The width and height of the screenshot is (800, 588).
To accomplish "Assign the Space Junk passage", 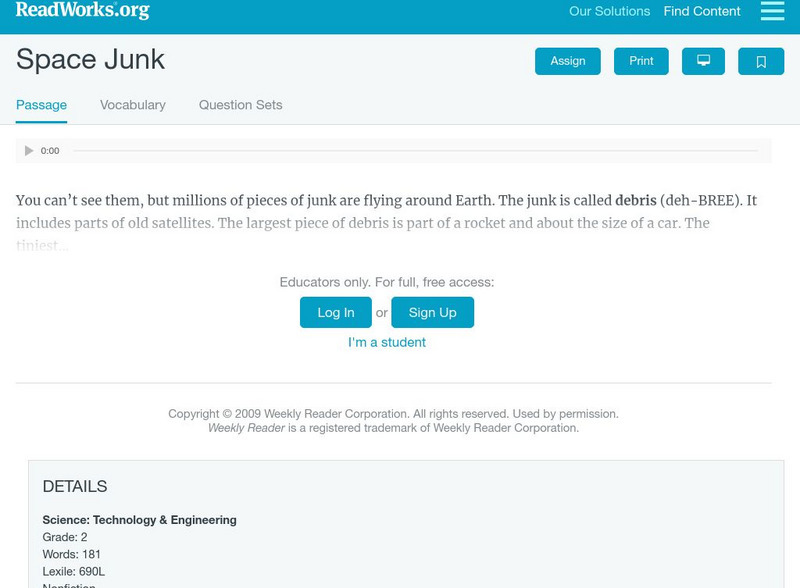I will tap(566, 60).
